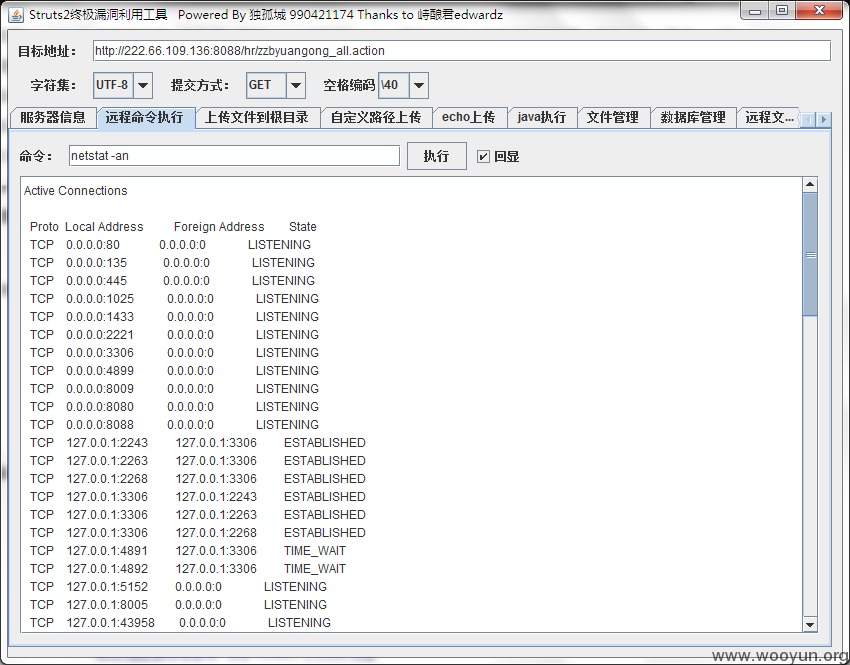Click the 0.0.0.0:135 row
Viewport: 850px width, 665px height.
tap(172, 262)
